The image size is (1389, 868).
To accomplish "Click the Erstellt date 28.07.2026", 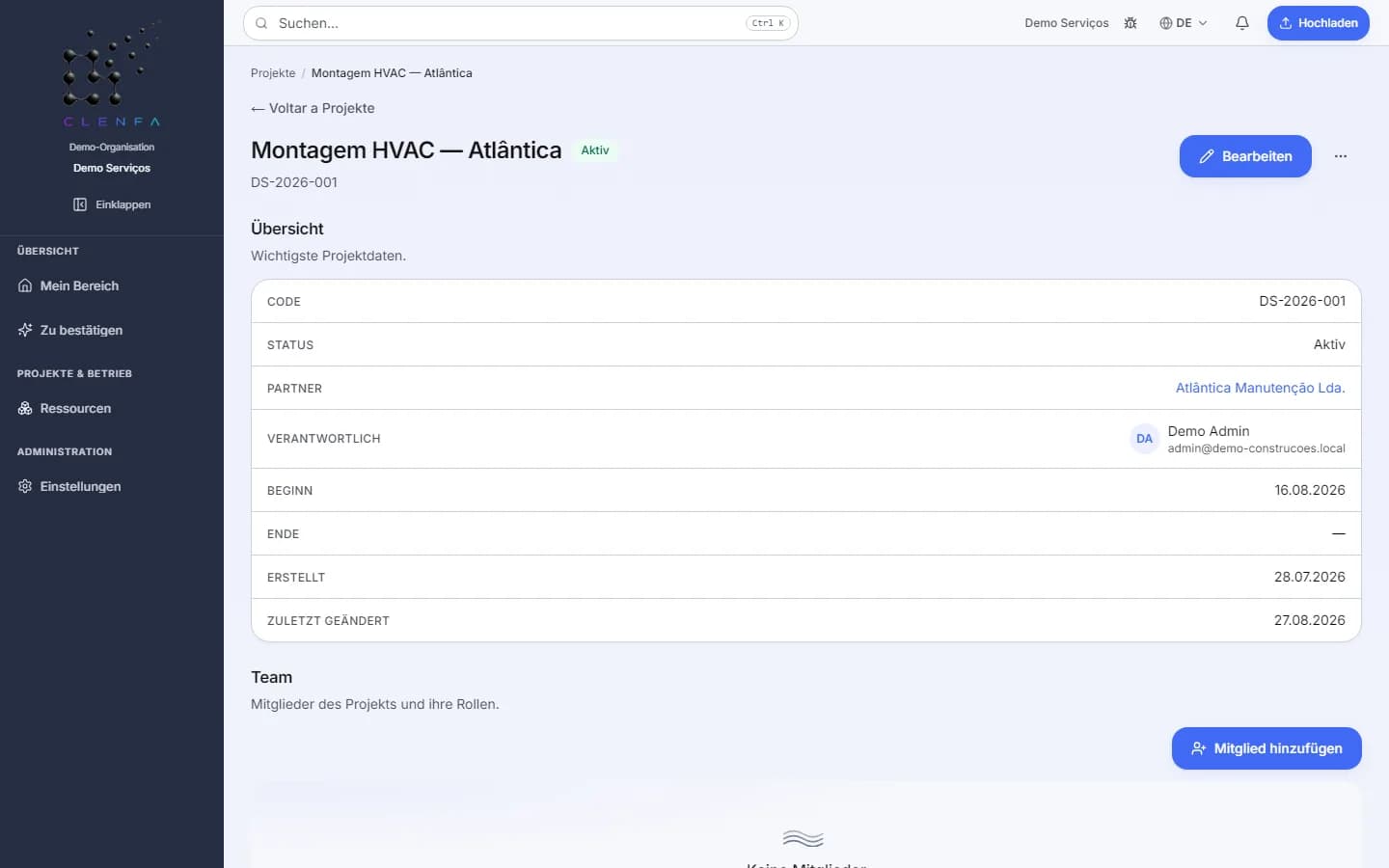I will pyautogui.click(x=1310, y=577).
